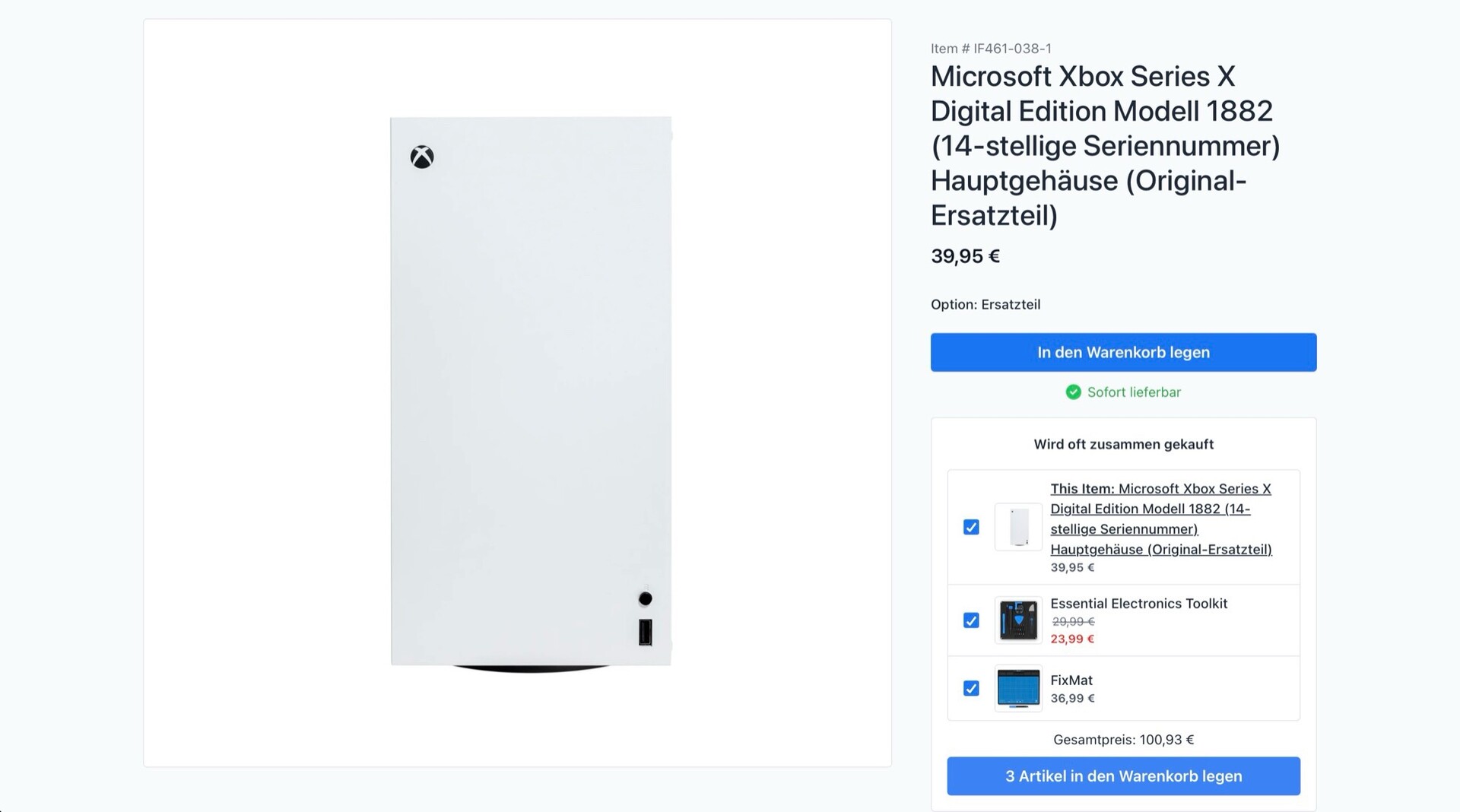This screenshot has height=812, width=1460.
Task: Follow the Essential Electronics Toolkit link
Action: point(1138,604)
